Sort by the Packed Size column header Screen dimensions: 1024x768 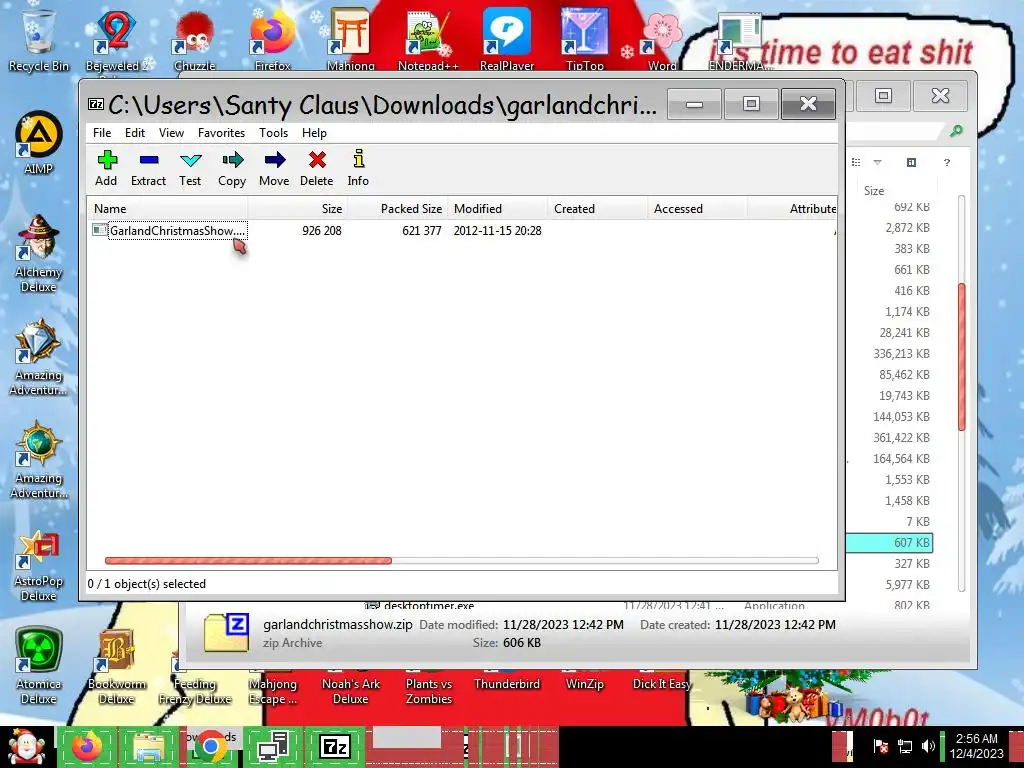pos(397,209)
